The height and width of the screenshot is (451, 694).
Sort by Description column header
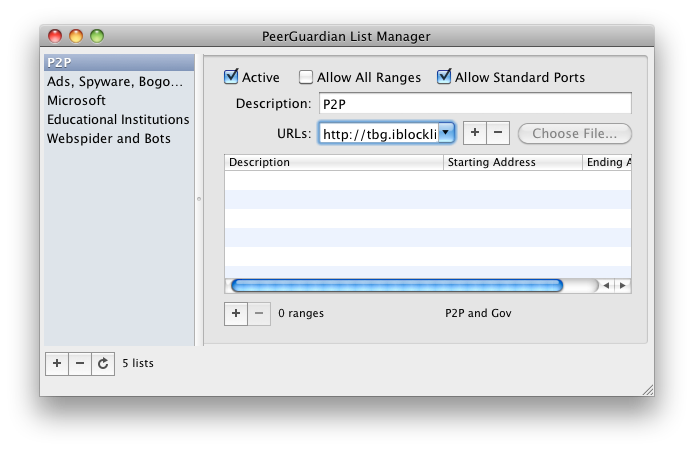click(334, 162)
